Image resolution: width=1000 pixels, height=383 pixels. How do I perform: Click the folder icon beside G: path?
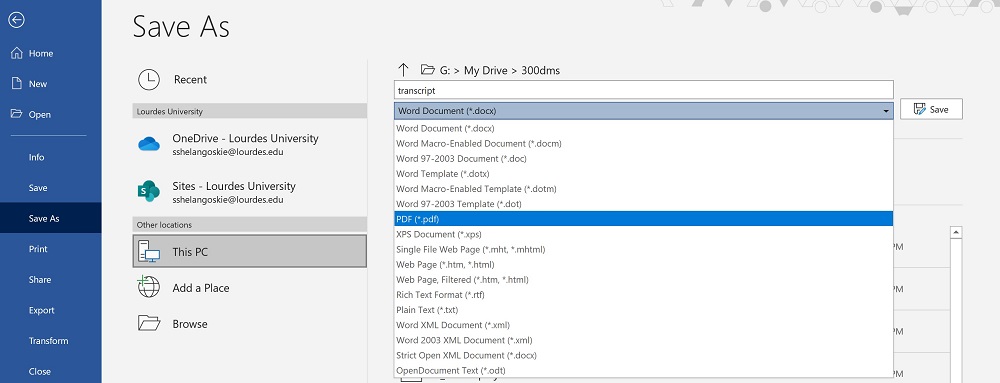click(427, 69)
